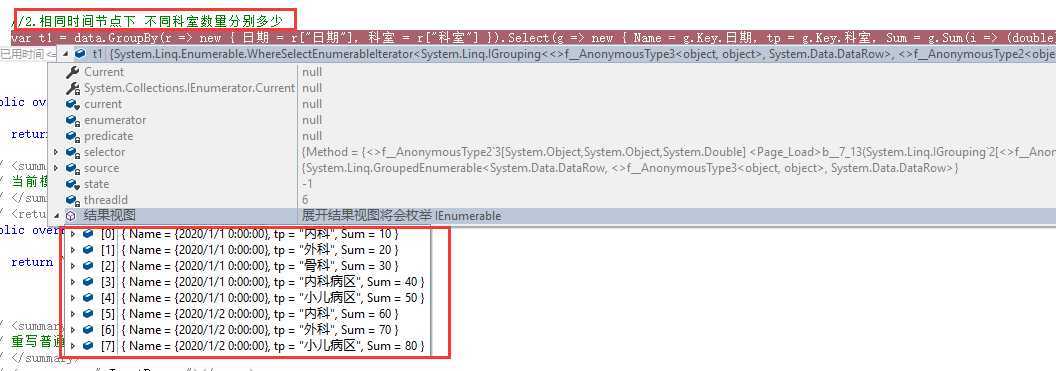Screen dimensions: 1056x371
Task: Expand result item [7] with 小儿病区
Action: [73, 345]
